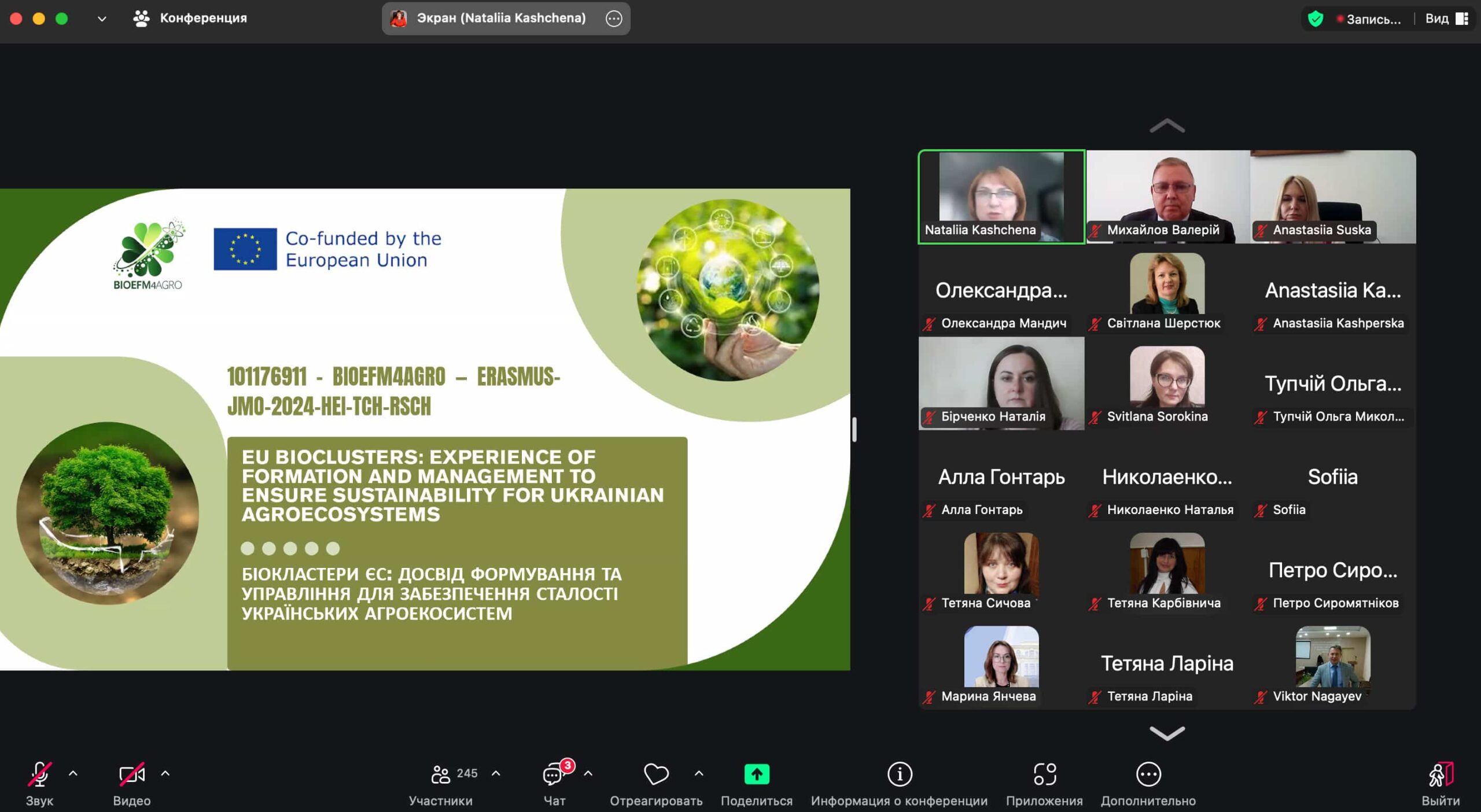Toggle the microphone (Звук) button
Image resolution: width=1481 pixels, height=812 pixels.
coord(39,784)
